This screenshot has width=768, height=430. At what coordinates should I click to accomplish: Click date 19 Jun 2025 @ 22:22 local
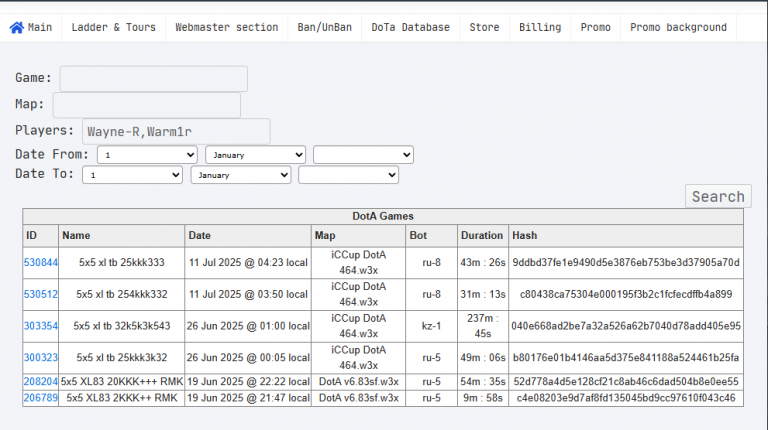click(x=248, y=382)
